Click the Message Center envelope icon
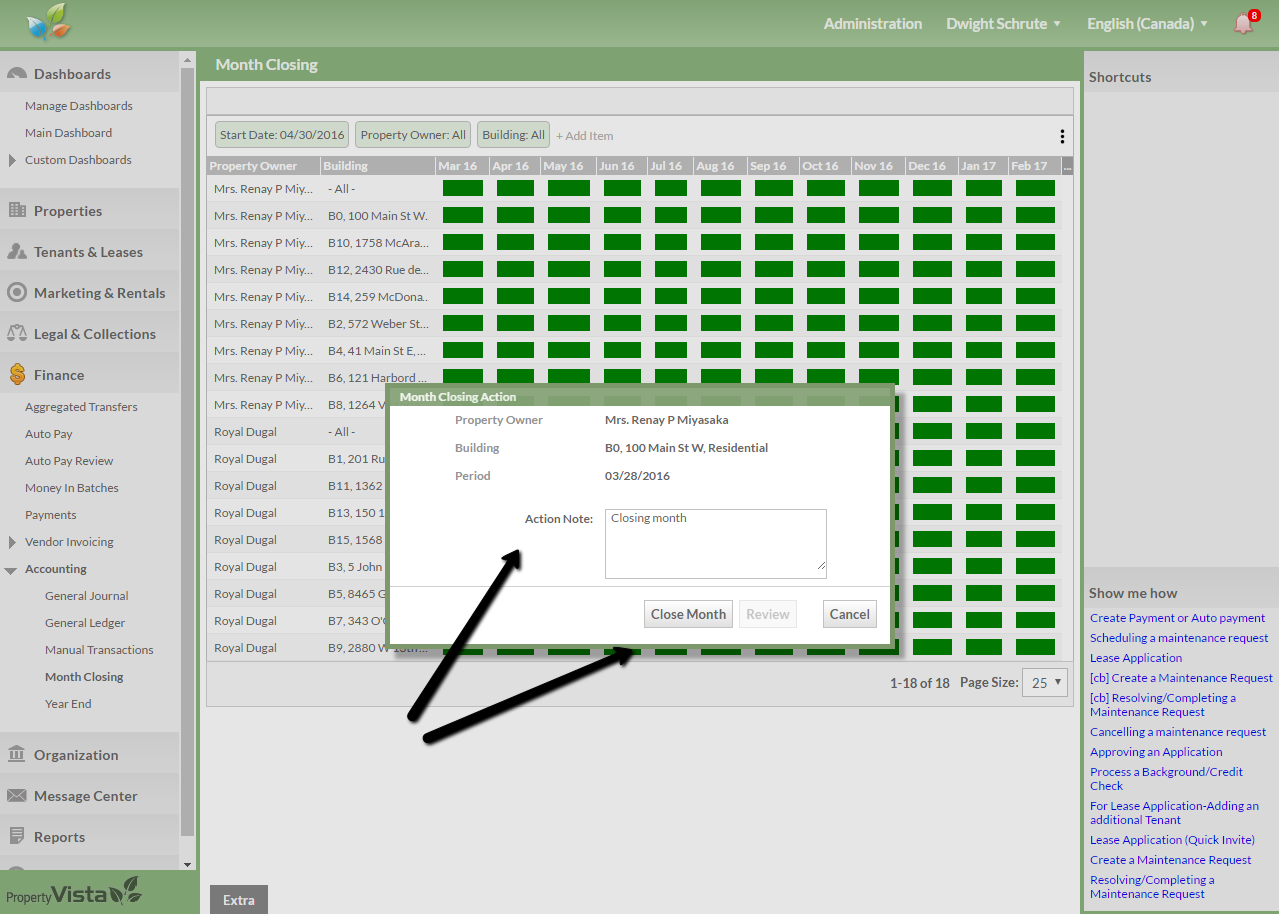Viewport: 1279px width, 914px height. pyautogui.click(x=17, y=796)
